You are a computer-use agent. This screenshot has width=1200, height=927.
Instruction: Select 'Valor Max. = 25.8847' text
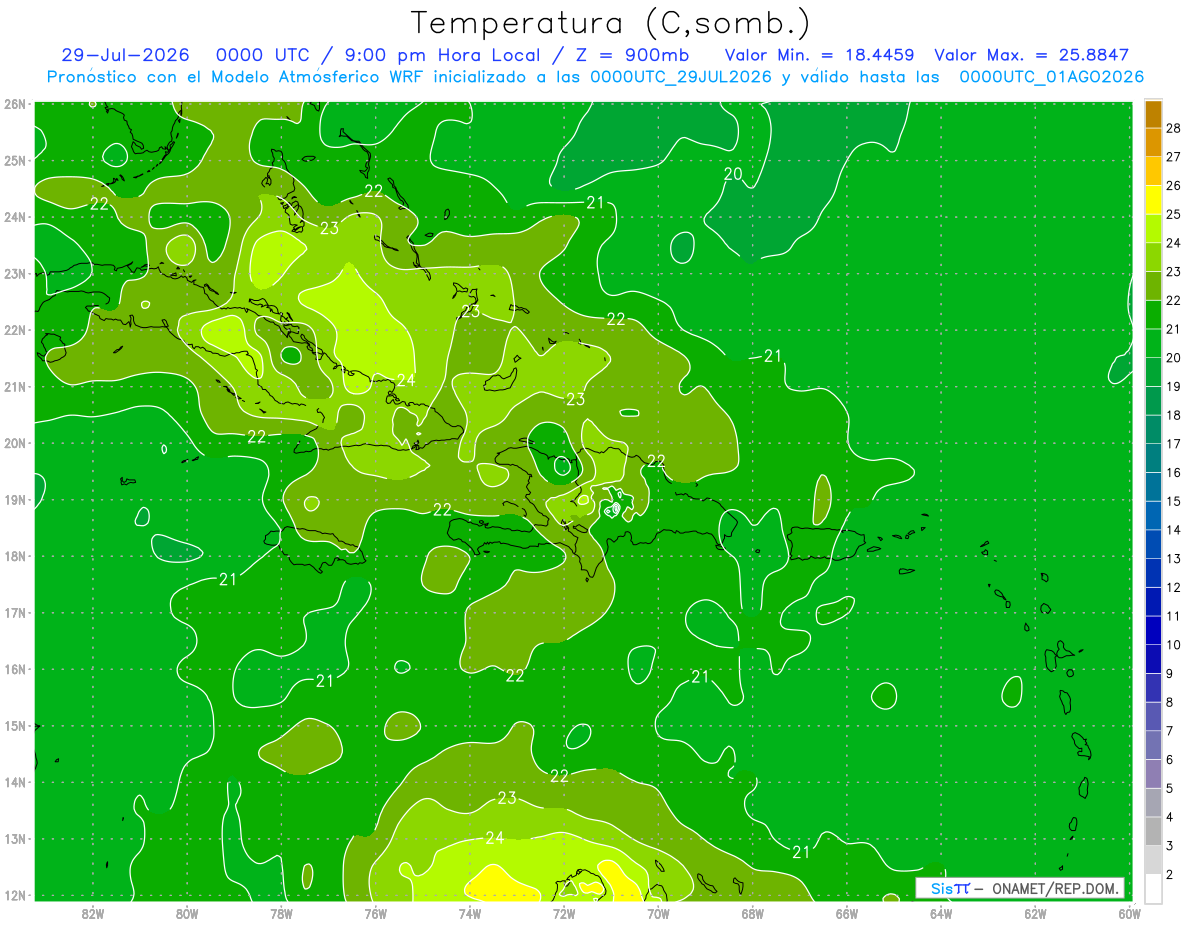1032,55
